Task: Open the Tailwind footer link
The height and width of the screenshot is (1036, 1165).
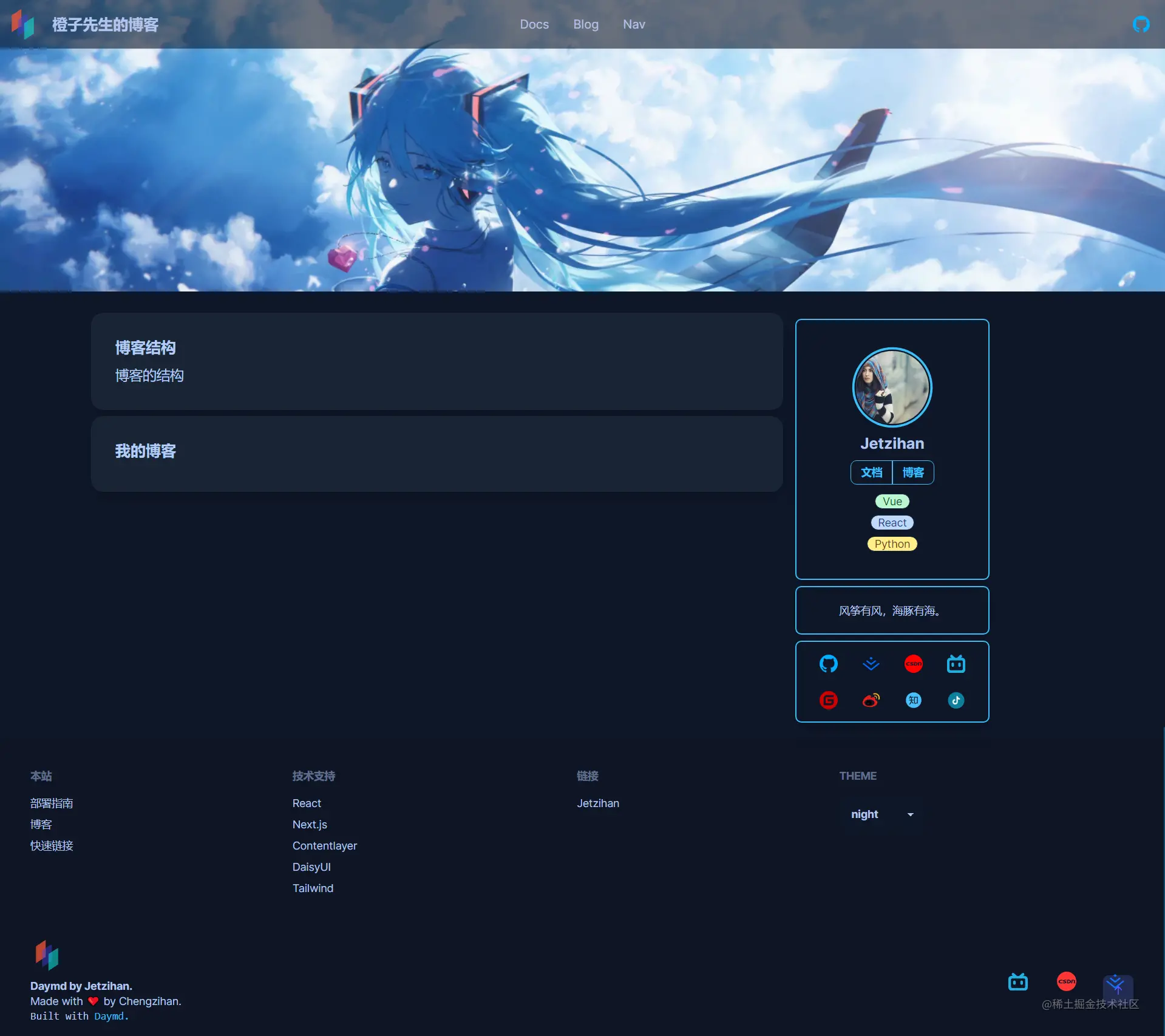Action: (x=313, y=888)
